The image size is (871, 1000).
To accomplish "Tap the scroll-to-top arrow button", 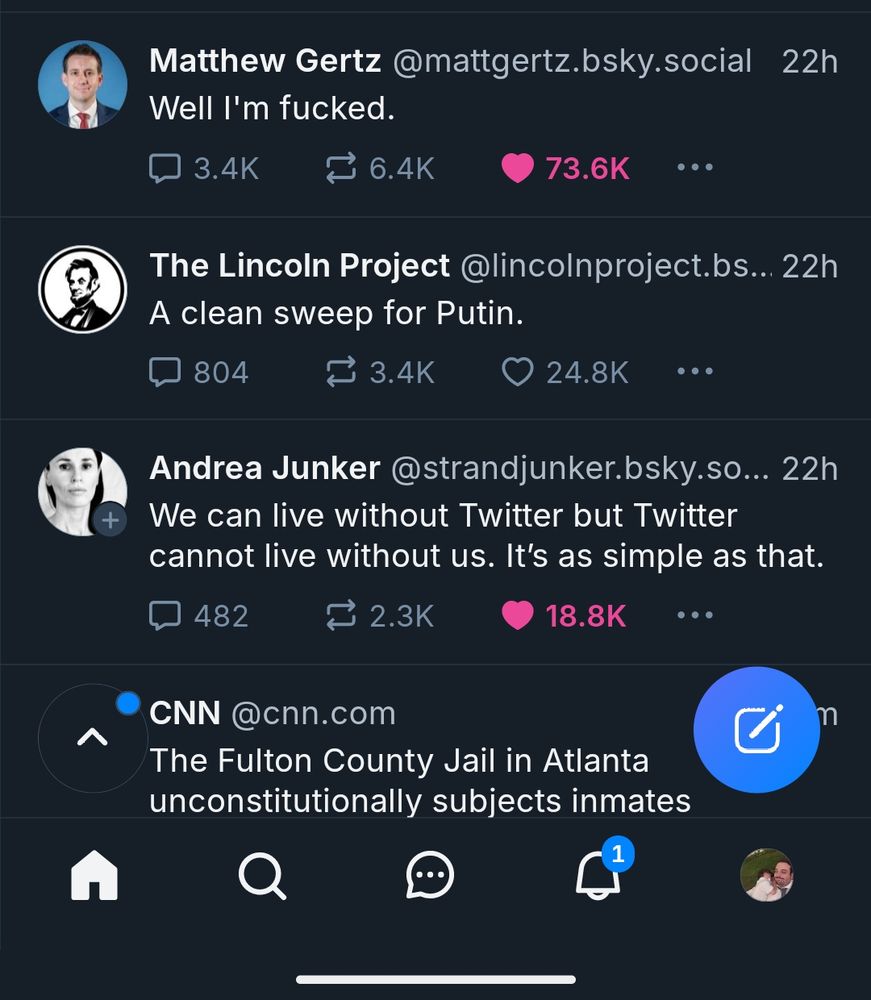I will point(92,738).
